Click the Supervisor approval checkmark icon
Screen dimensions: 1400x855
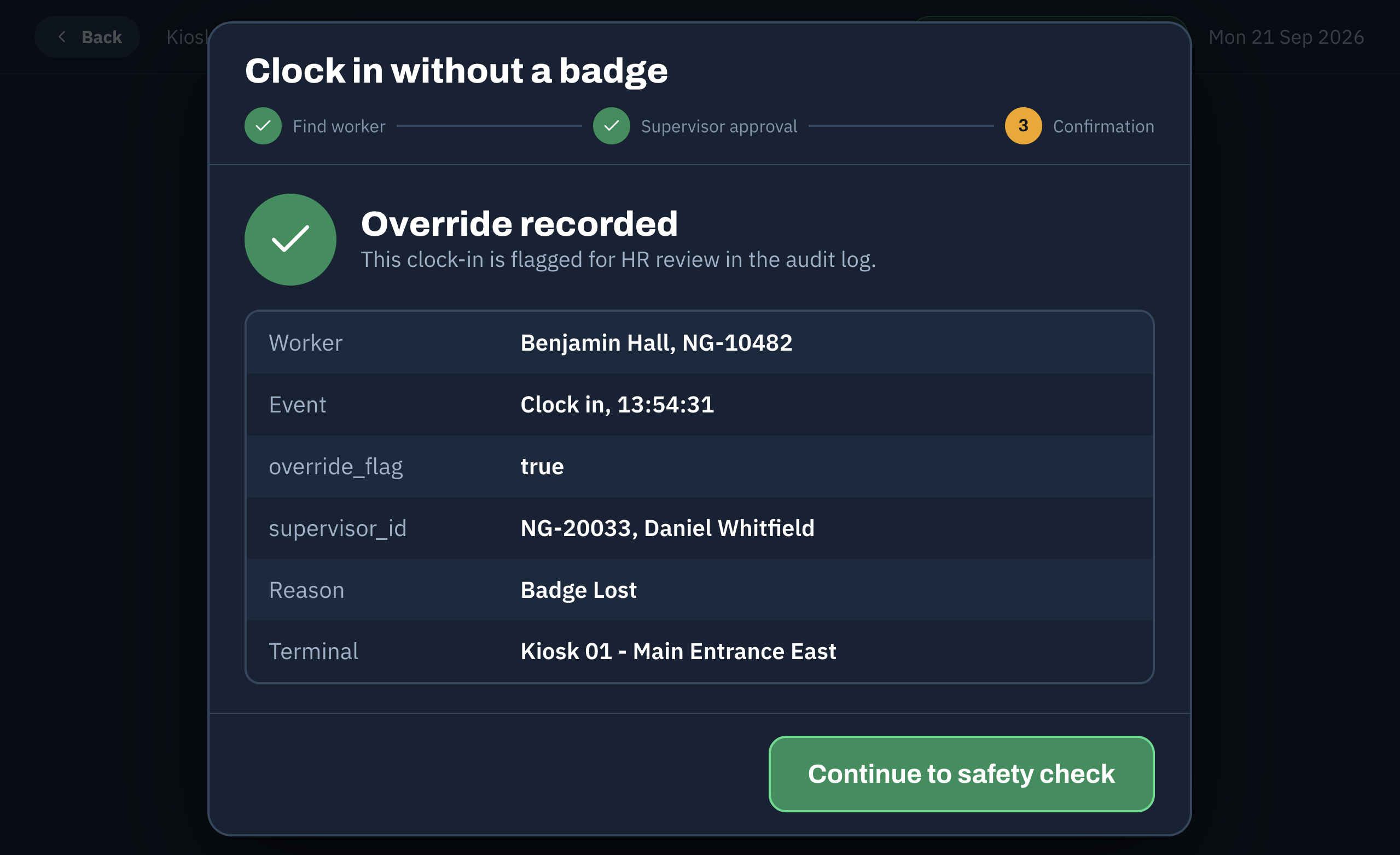point(611,126)
